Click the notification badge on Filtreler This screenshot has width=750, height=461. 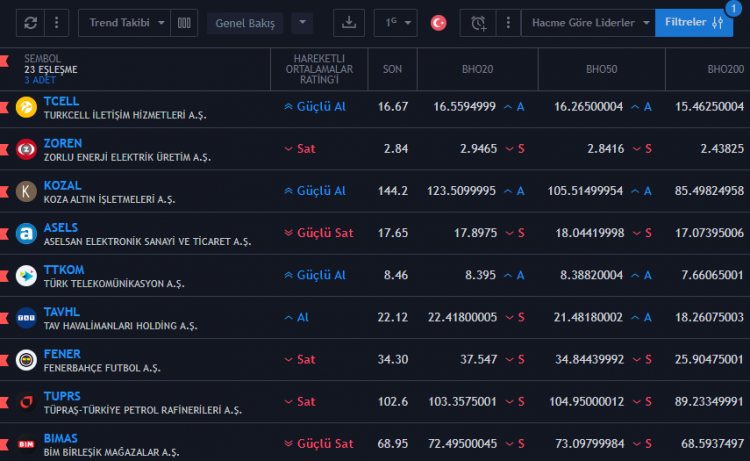(x=733, y=8)
